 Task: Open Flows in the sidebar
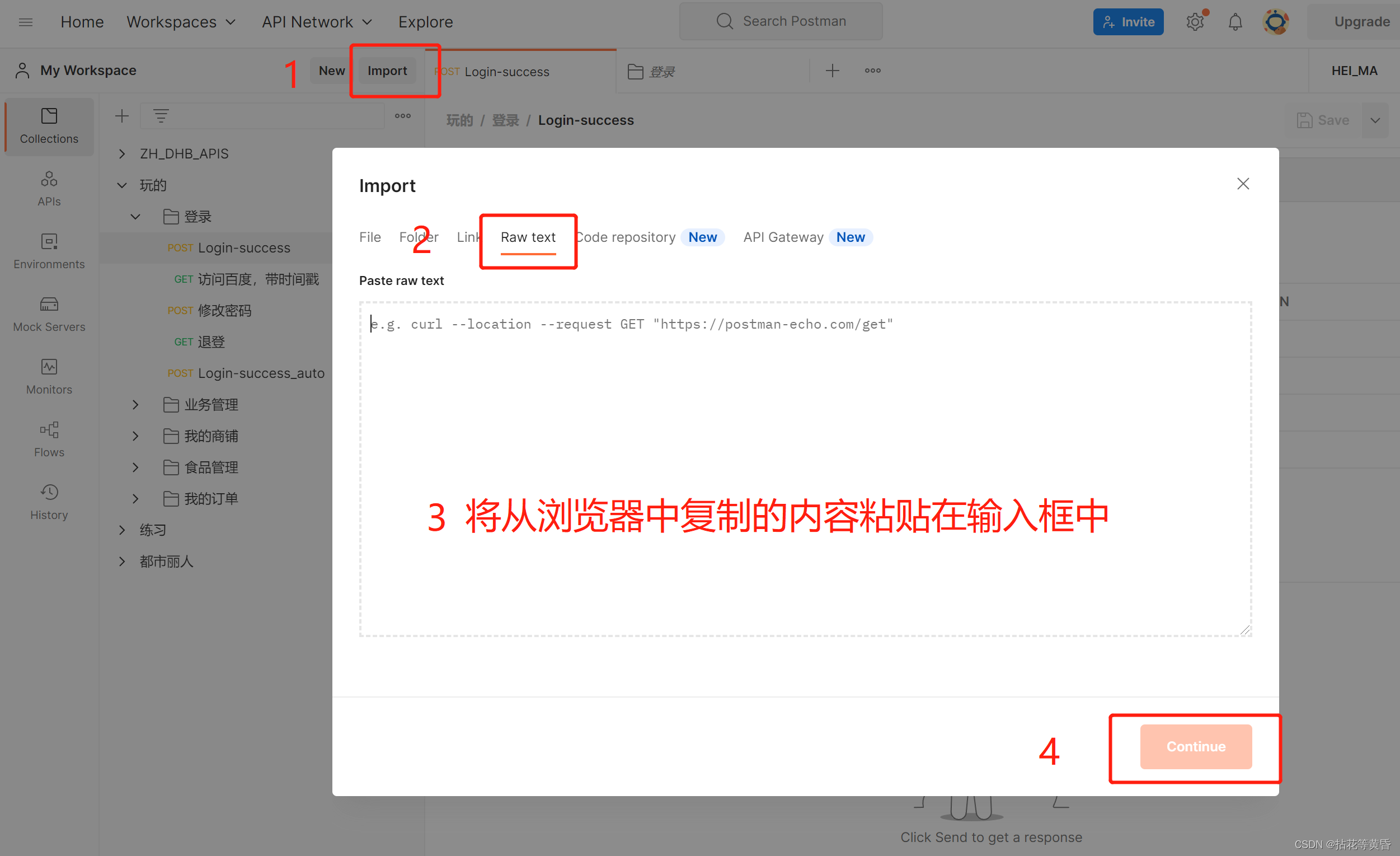point(49,439)
